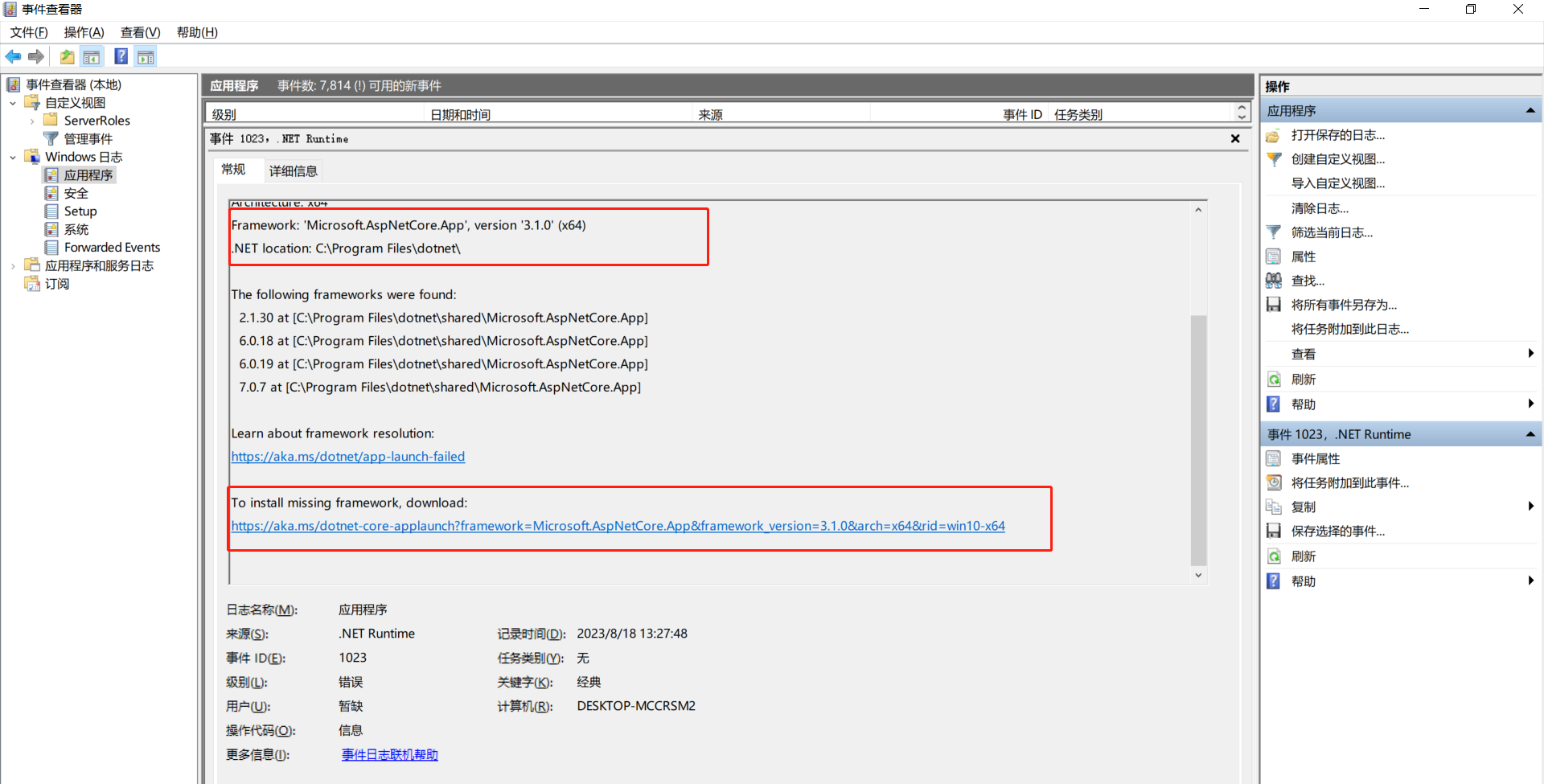The width and height of the screenshot is (1544, 784).
Task: Sort events by the 日期和时间 column header
Action: tap(558, 114)
